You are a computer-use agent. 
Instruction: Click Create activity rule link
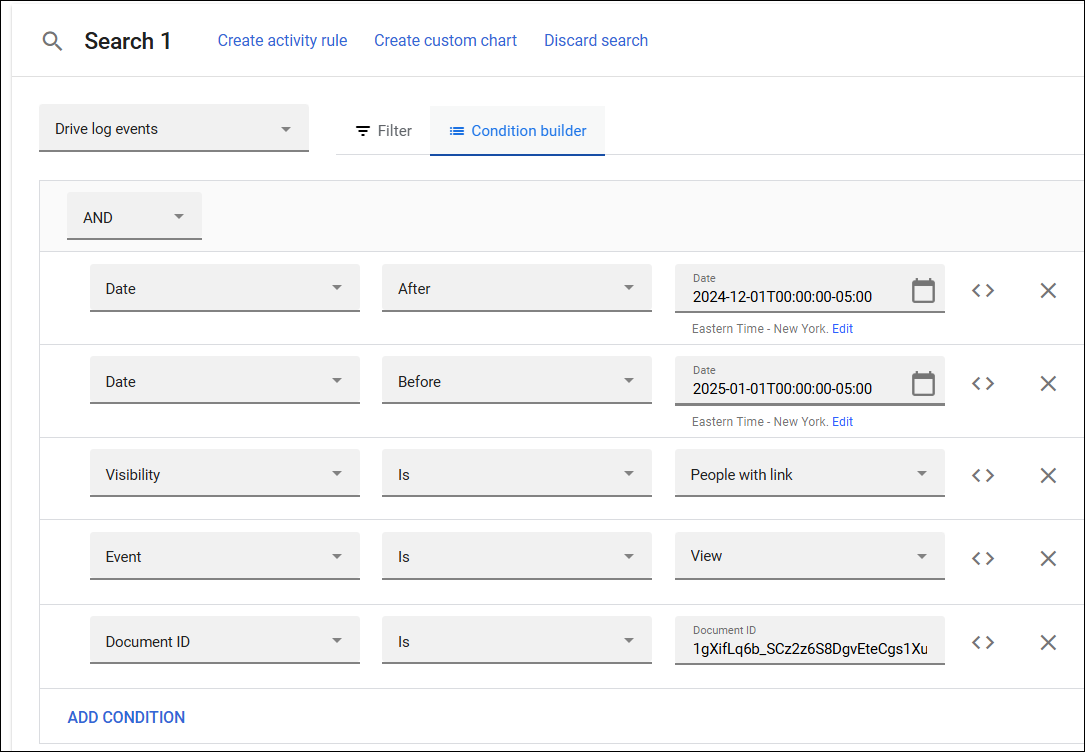[282, 41]
